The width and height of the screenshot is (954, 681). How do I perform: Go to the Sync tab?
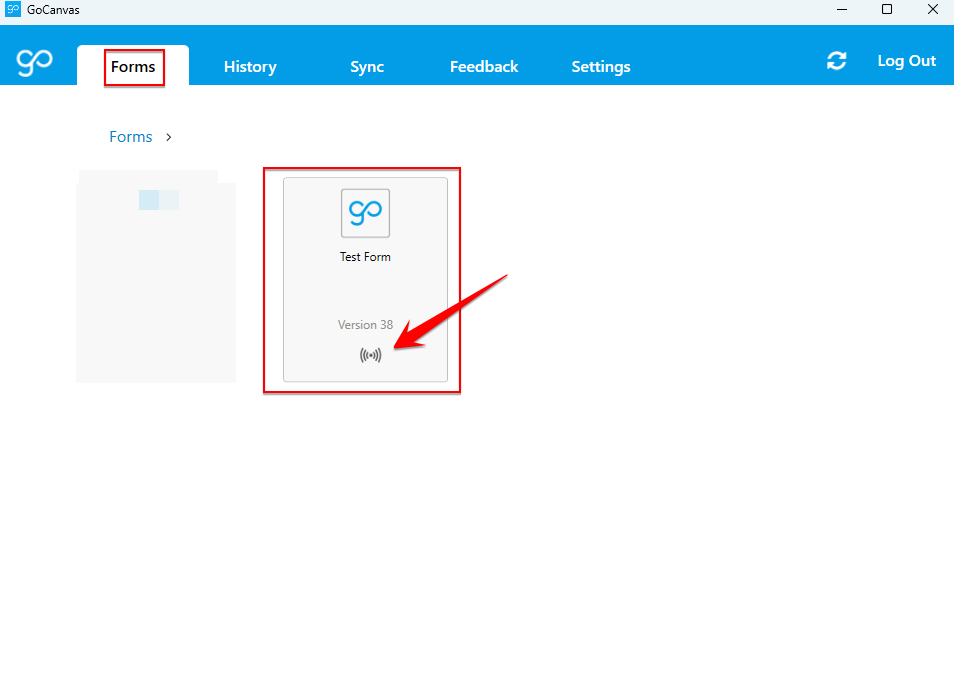[367, 67]
